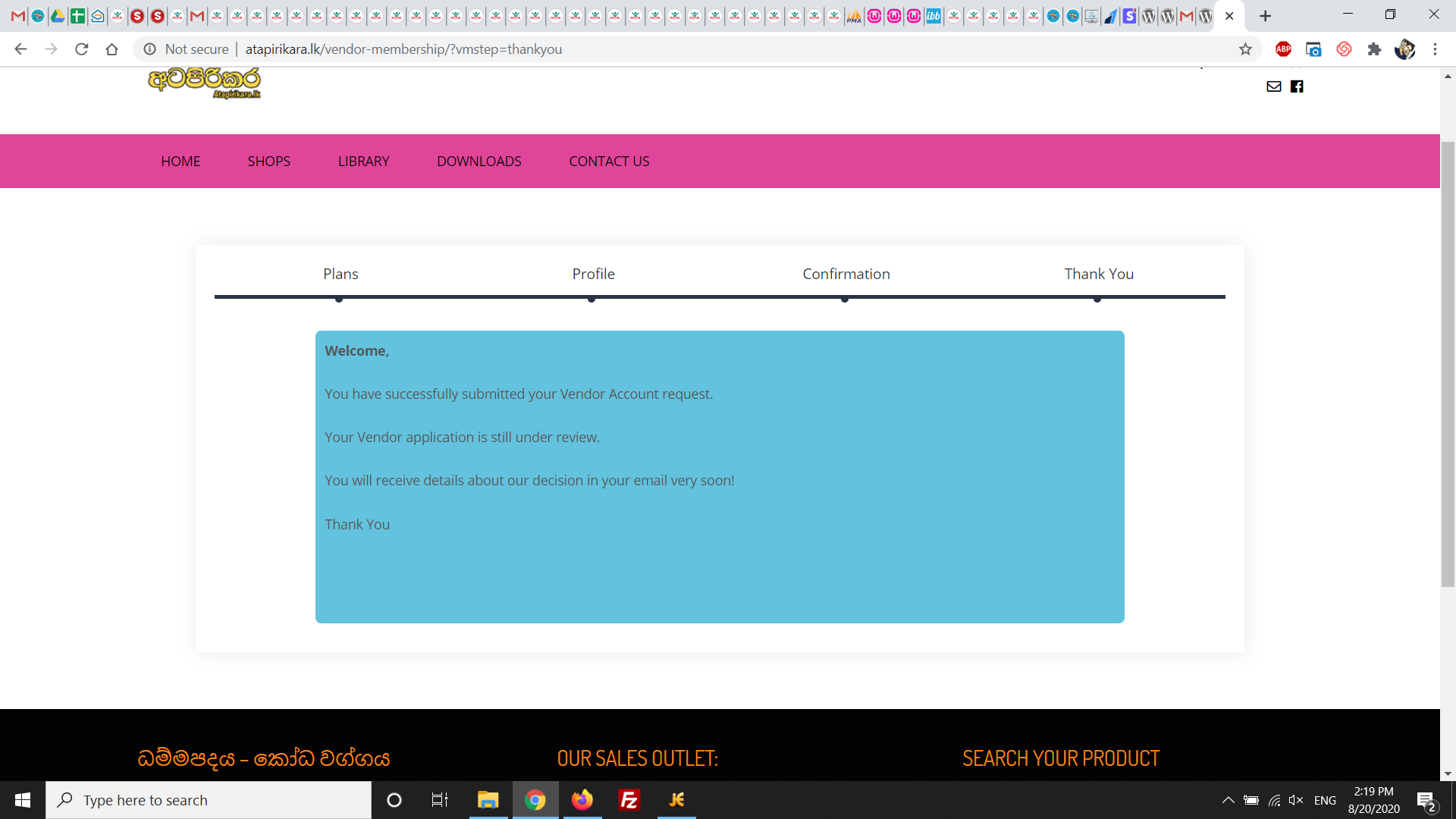Click the 'Welcome,' text
The height and width of the screenshot is (819, 1456).
click(357, 351)
